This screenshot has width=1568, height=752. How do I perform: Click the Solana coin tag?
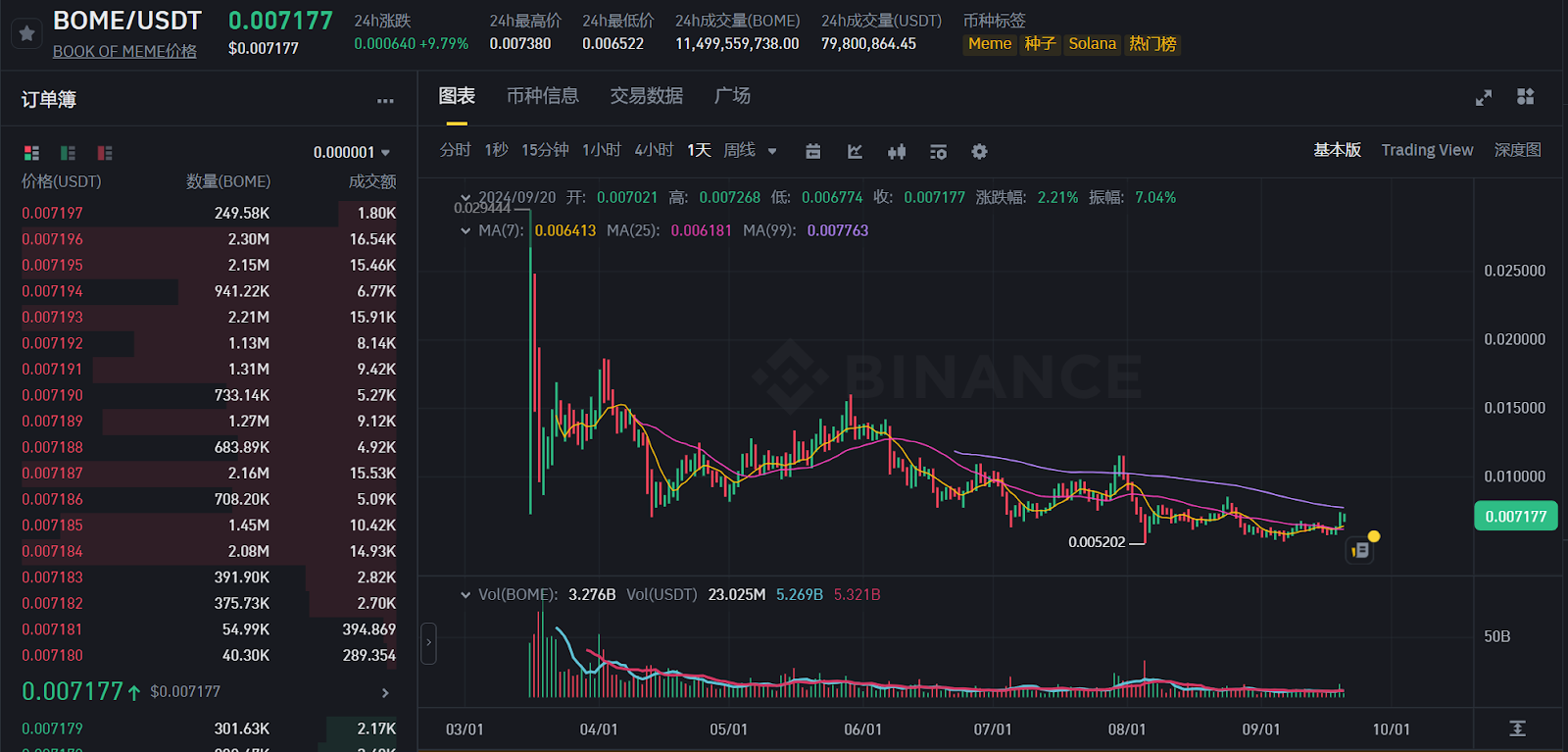coord(1093,44)
